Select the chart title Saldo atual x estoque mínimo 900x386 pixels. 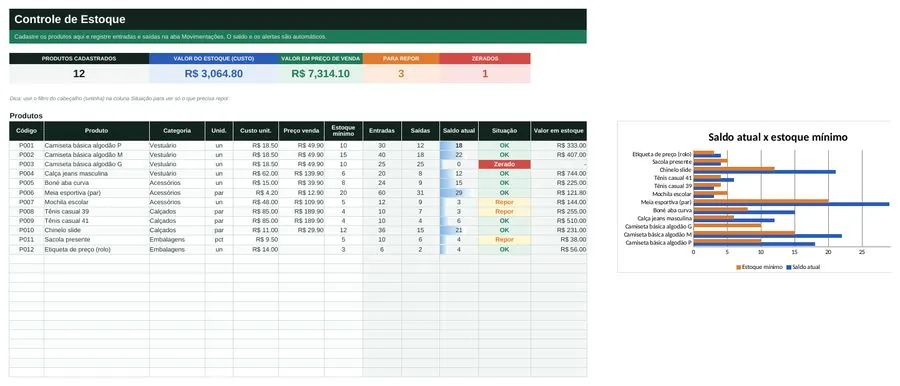[x=778, y=137]
